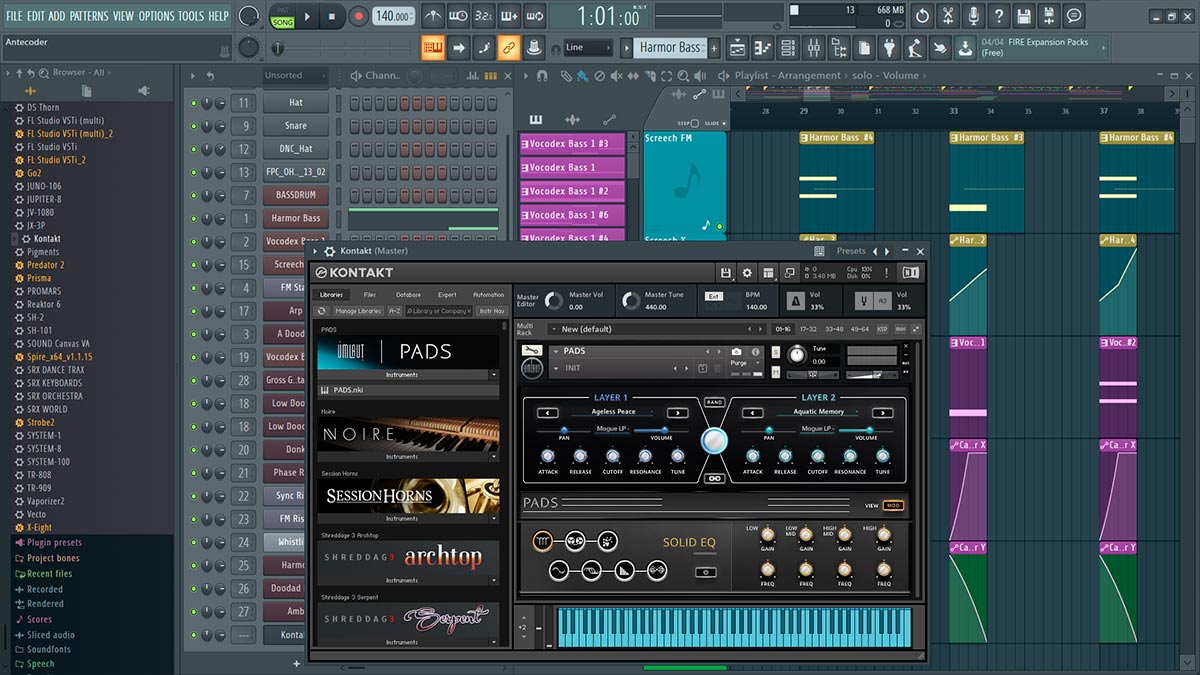The width and height of the screenshot is (1200, 675).
Task: Open the metronome icon in toolbar
Action: coord(433,16)
